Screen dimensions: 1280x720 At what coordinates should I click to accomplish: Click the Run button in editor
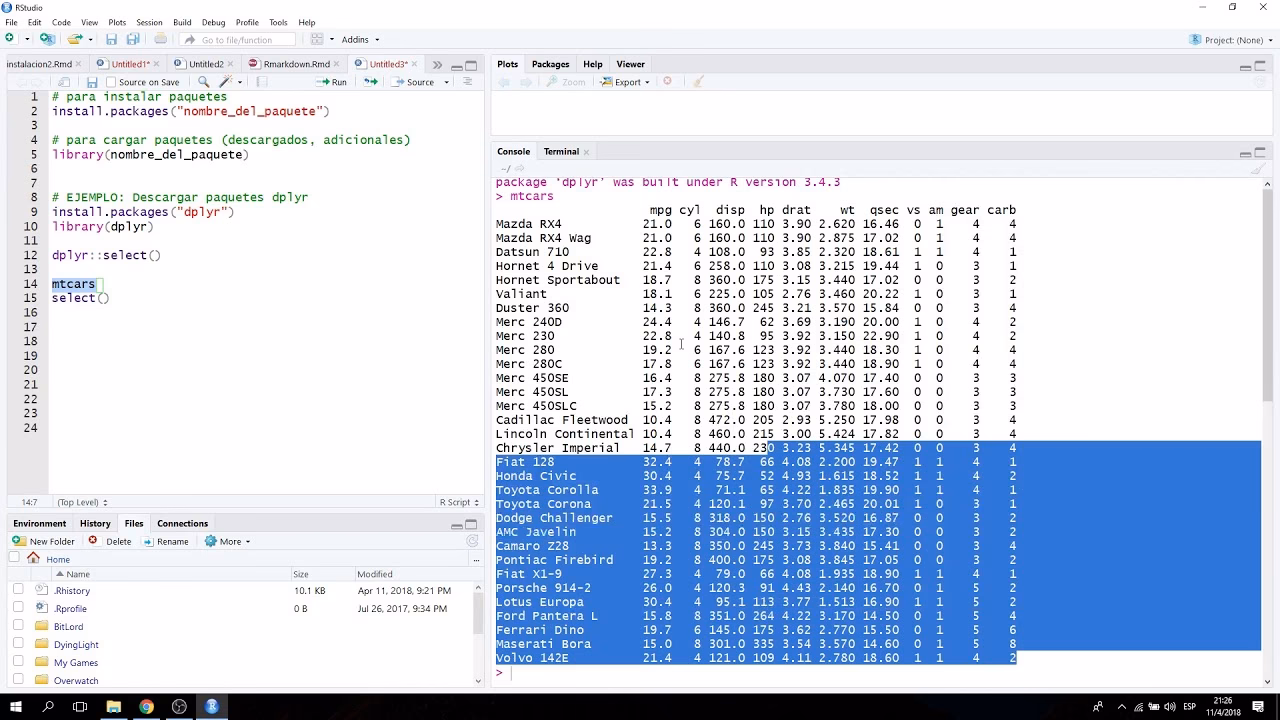click(332, 82)
